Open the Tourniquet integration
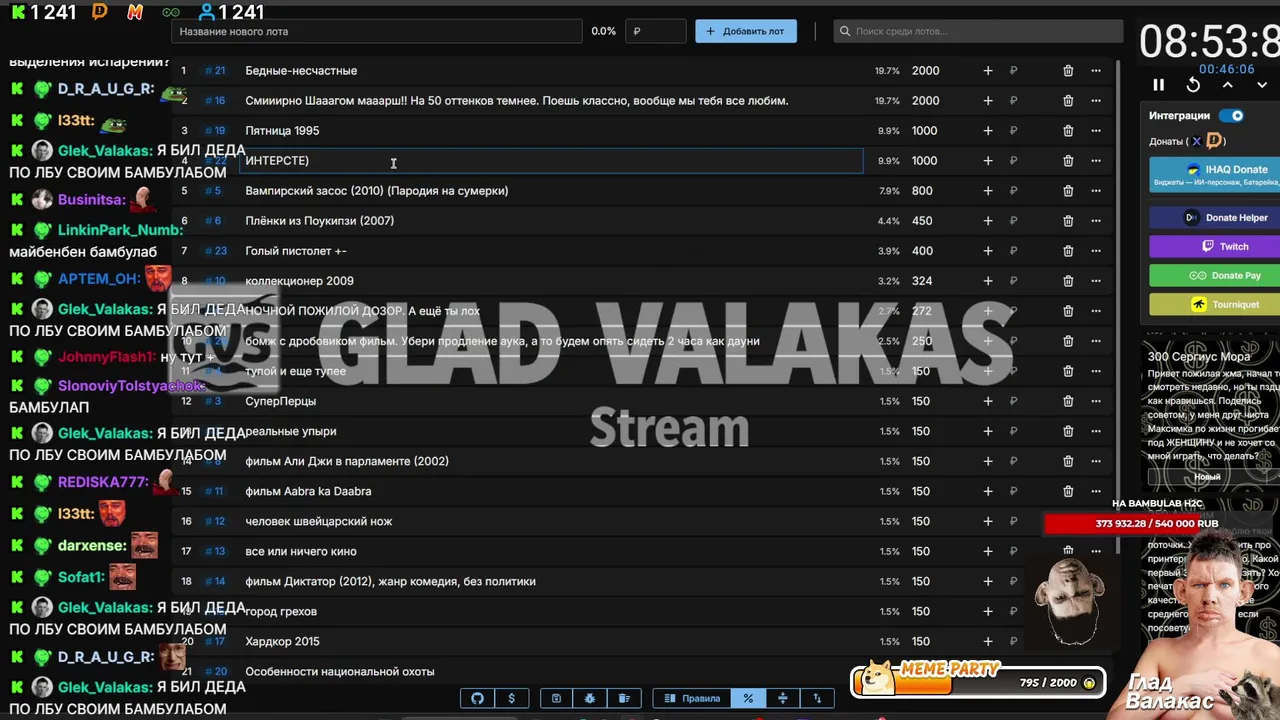Screen dimensions: 1280x720 point(1215,304)
